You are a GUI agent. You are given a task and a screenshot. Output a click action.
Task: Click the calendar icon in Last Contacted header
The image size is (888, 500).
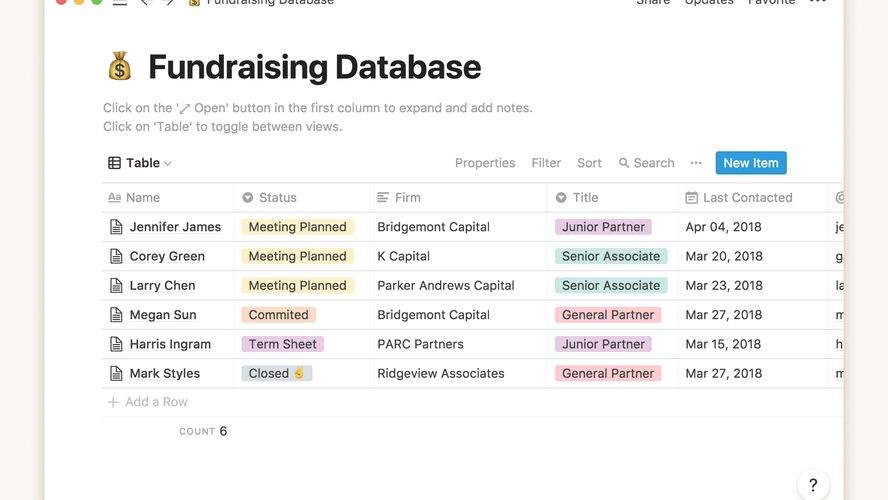click(691, 198)
